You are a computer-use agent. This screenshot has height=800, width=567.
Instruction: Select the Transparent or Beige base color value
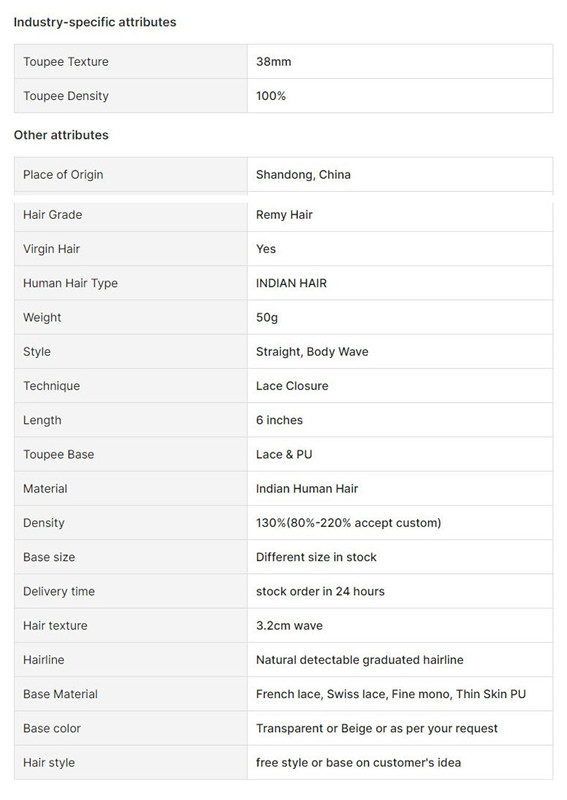(377, 729)
